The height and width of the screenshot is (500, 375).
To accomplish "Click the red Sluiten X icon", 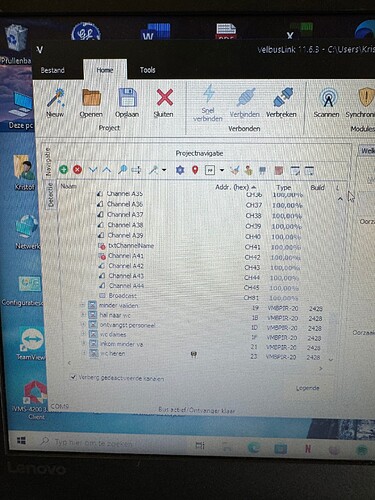I will pos(164,98).
